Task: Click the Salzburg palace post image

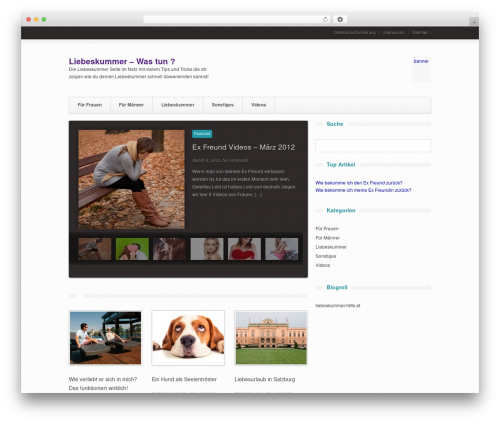Action: coord(271,338)
